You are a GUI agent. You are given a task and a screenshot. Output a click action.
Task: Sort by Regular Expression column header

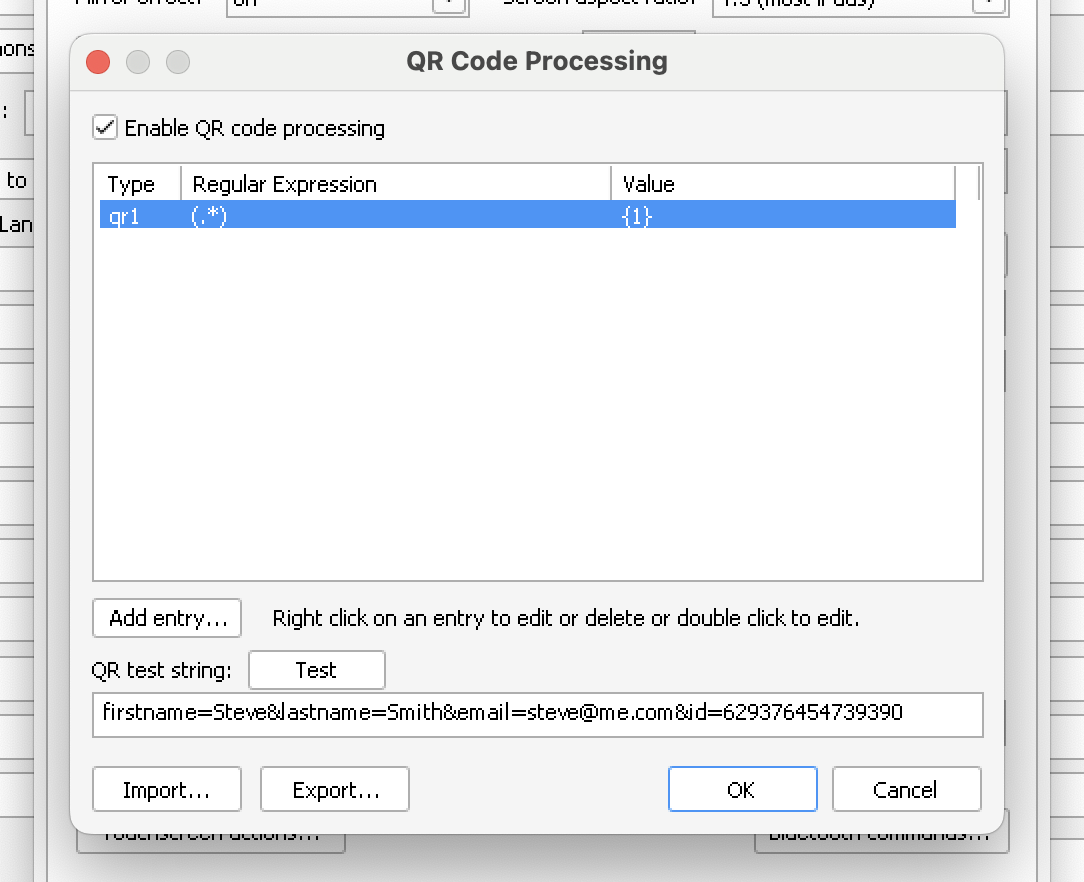[395, 184]
